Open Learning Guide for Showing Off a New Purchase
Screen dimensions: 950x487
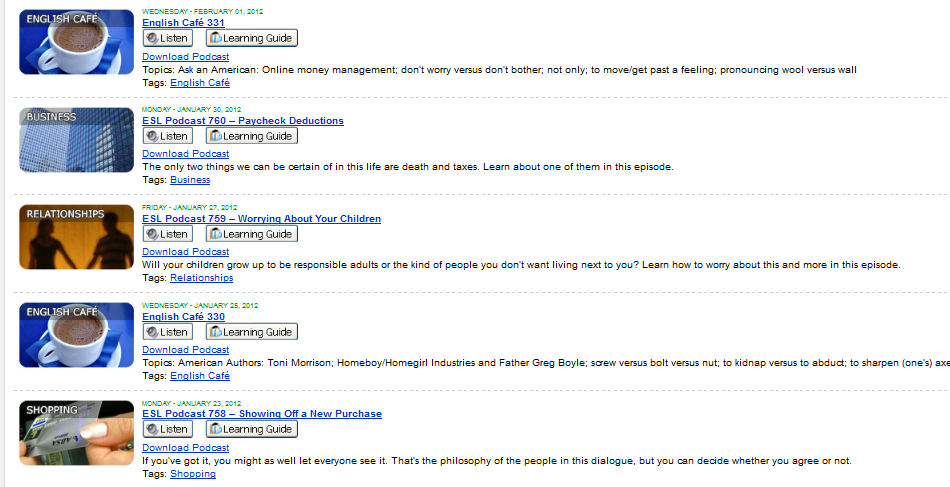coord(252,429)
